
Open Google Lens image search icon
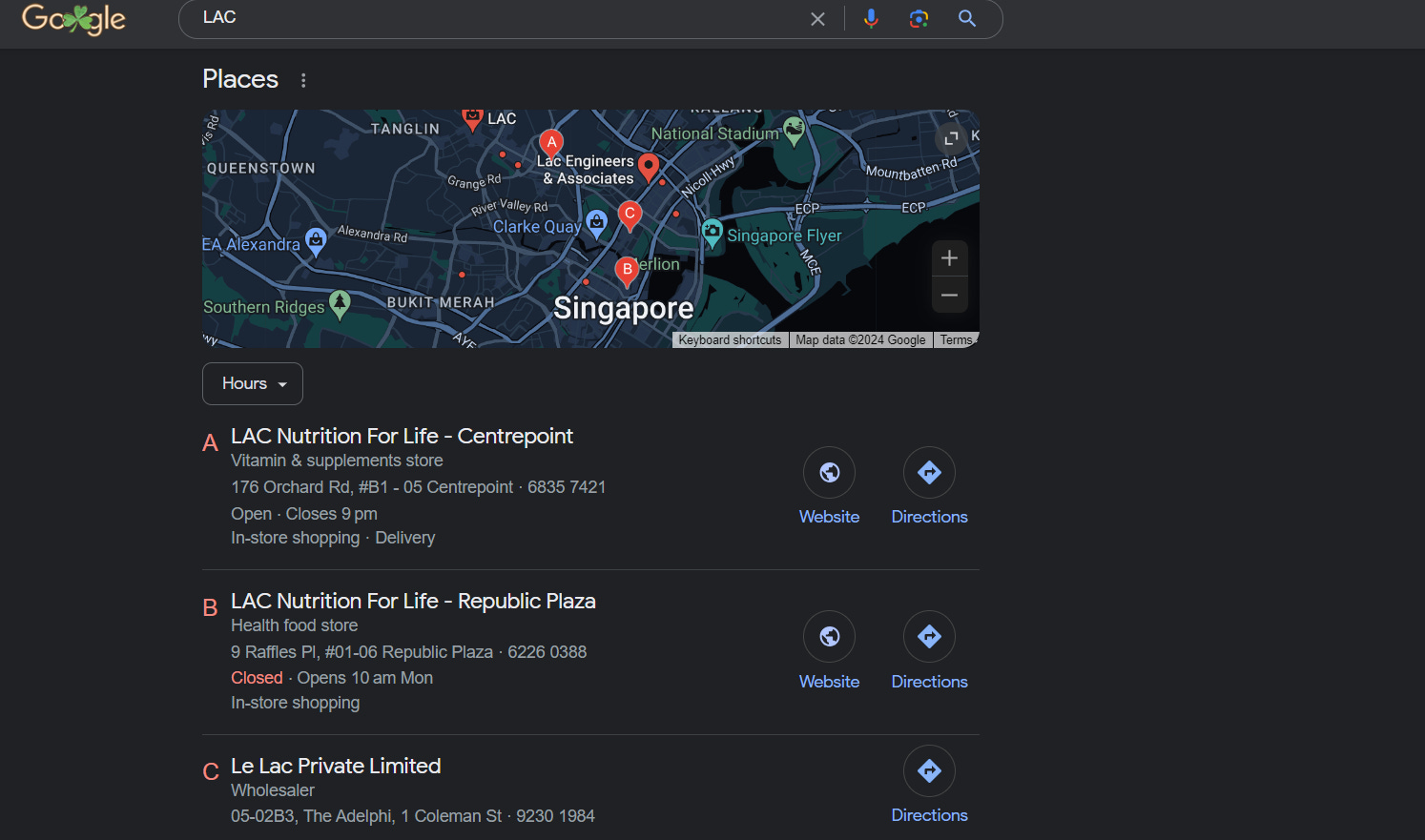pos(919,19)
